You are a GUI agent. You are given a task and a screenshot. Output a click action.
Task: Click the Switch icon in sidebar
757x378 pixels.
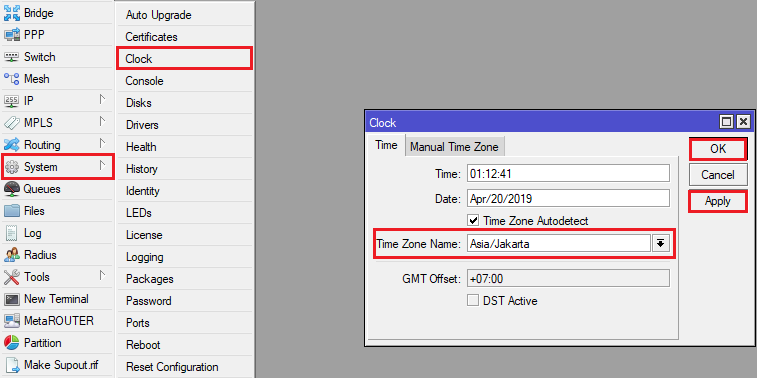tap(12, 57)
